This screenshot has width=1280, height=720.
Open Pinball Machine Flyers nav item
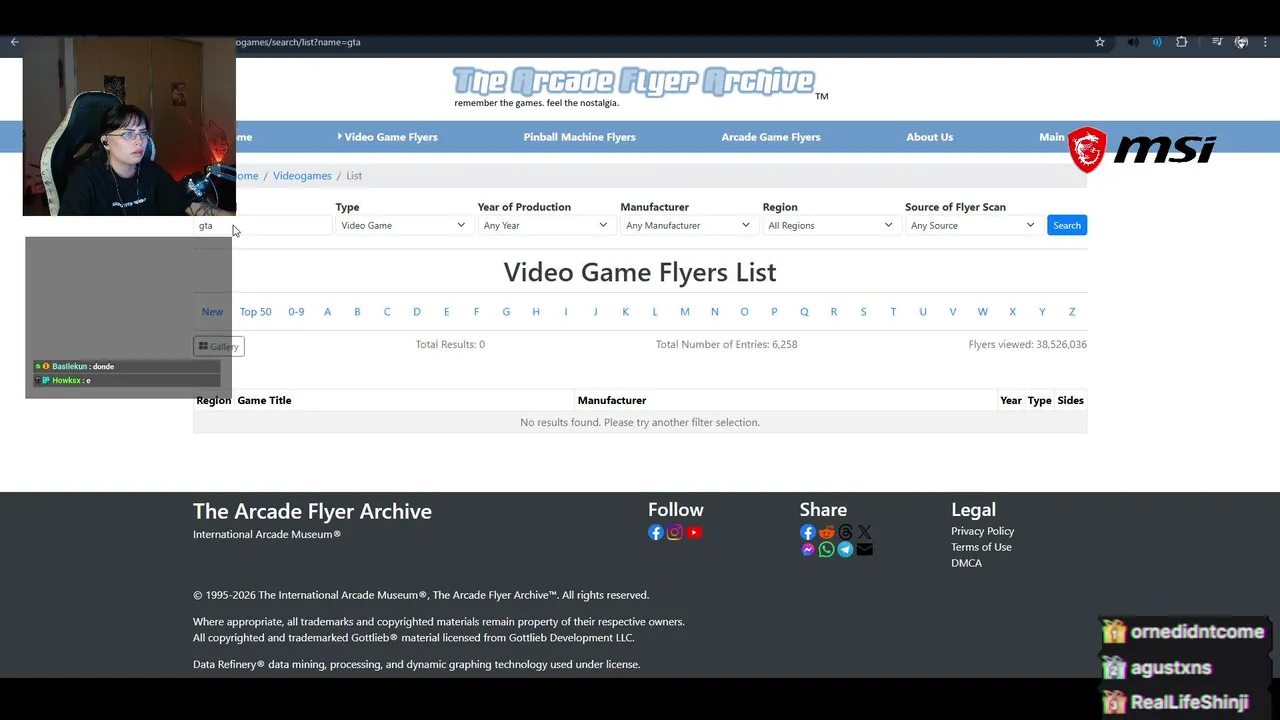(580, 137)
